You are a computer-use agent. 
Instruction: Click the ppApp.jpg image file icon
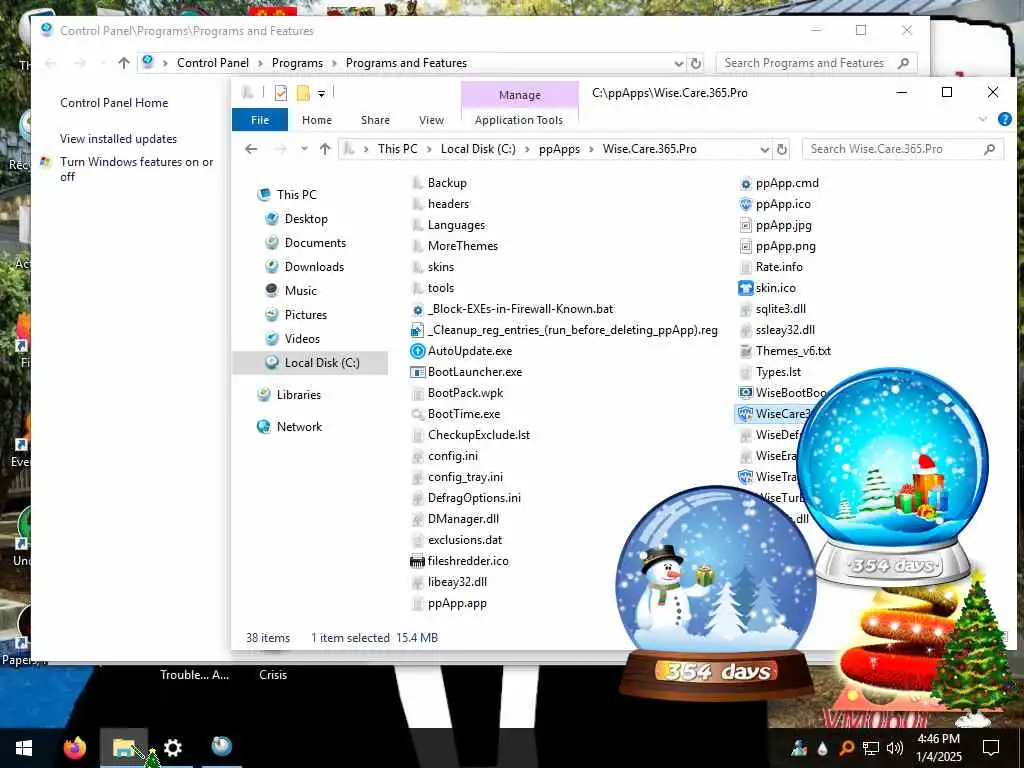(x=745, y=225)
